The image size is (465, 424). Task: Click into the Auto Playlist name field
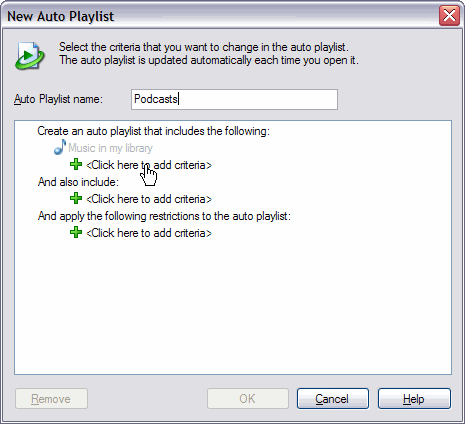pyautogui.click(x=234, y=99)
